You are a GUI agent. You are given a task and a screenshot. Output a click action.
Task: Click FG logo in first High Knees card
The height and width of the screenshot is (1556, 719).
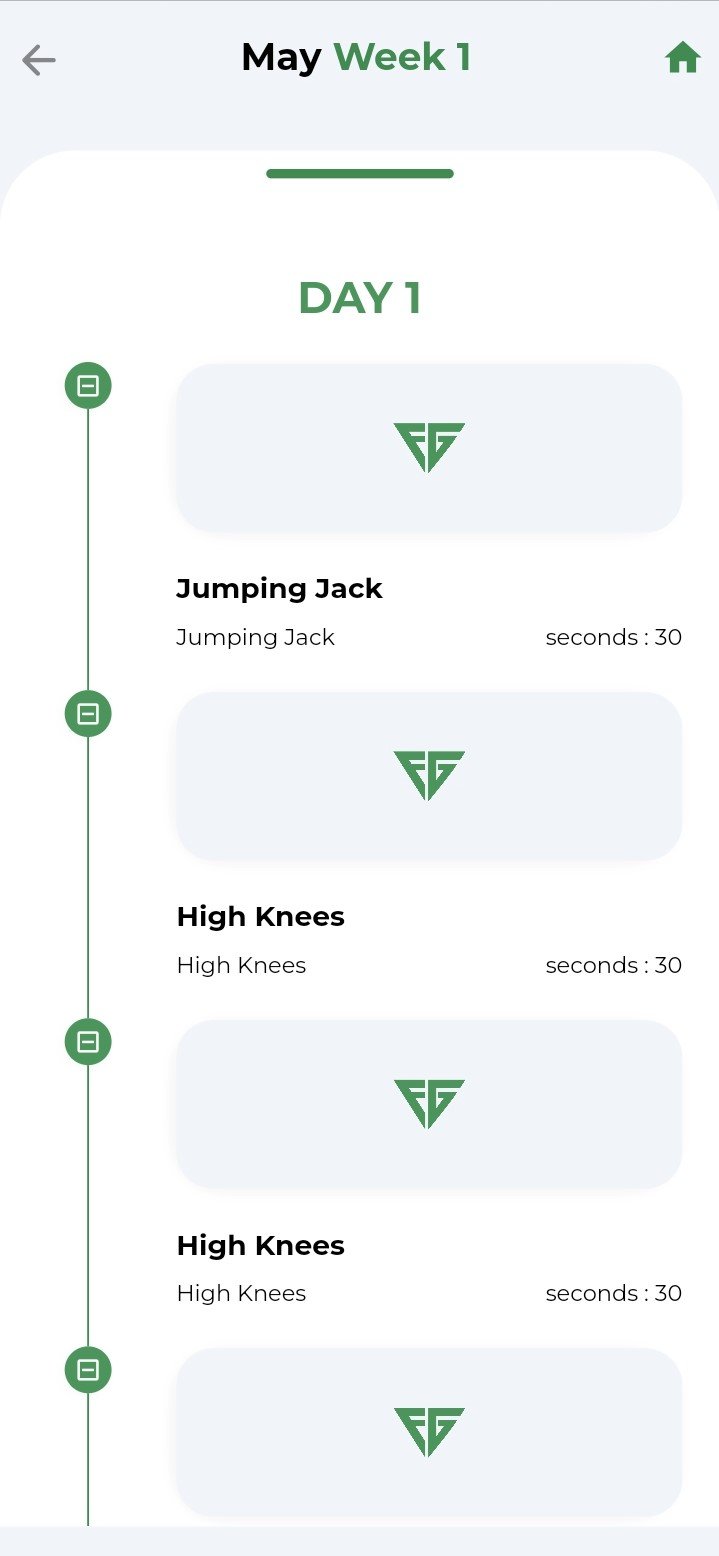[429, 775]
